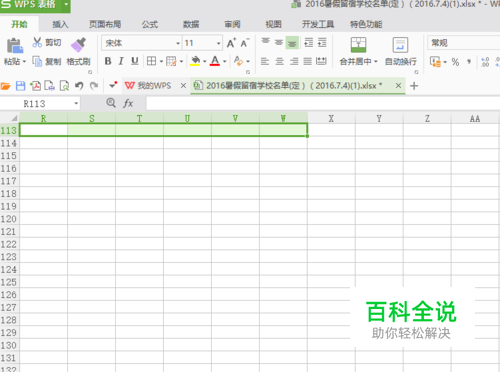Click into the formula bar input
The width and height of the screenshot is (500, 372).
click(323, 103)
